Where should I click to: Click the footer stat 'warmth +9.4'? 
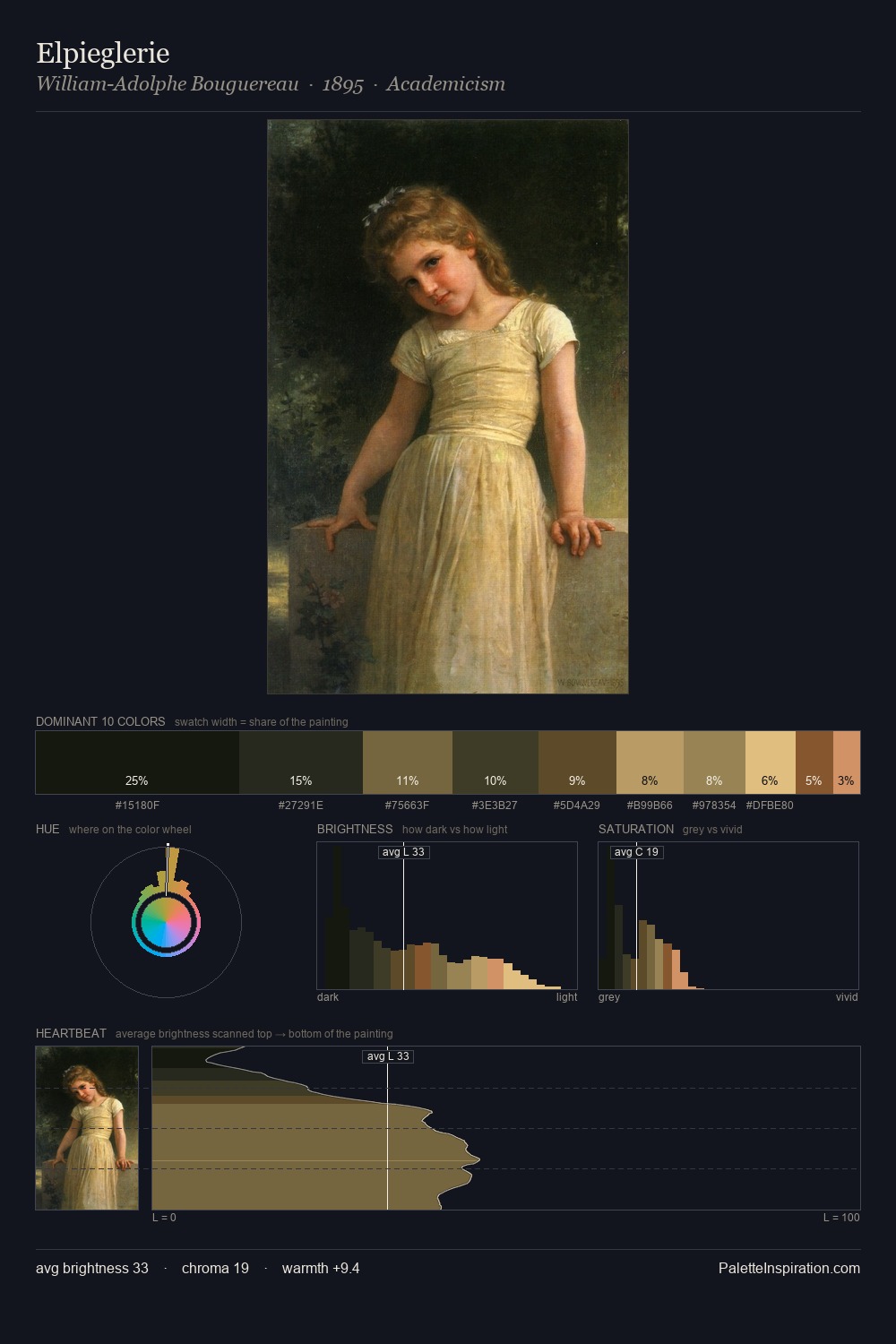pos(321,1268)
